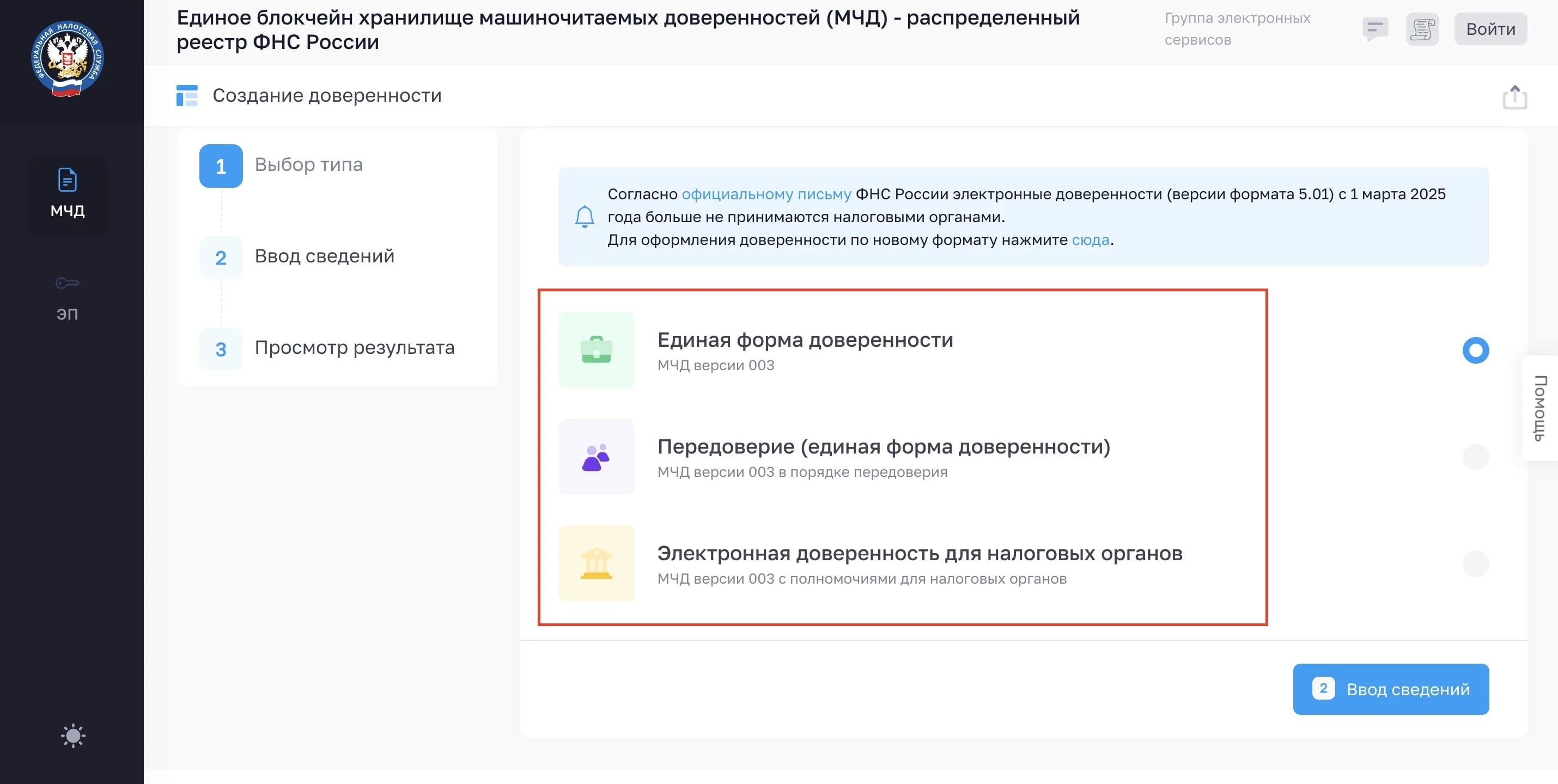This screenshot has height=784, width=1558.
Task: Click the document scroll icon in header
Action: [1422, 29]
